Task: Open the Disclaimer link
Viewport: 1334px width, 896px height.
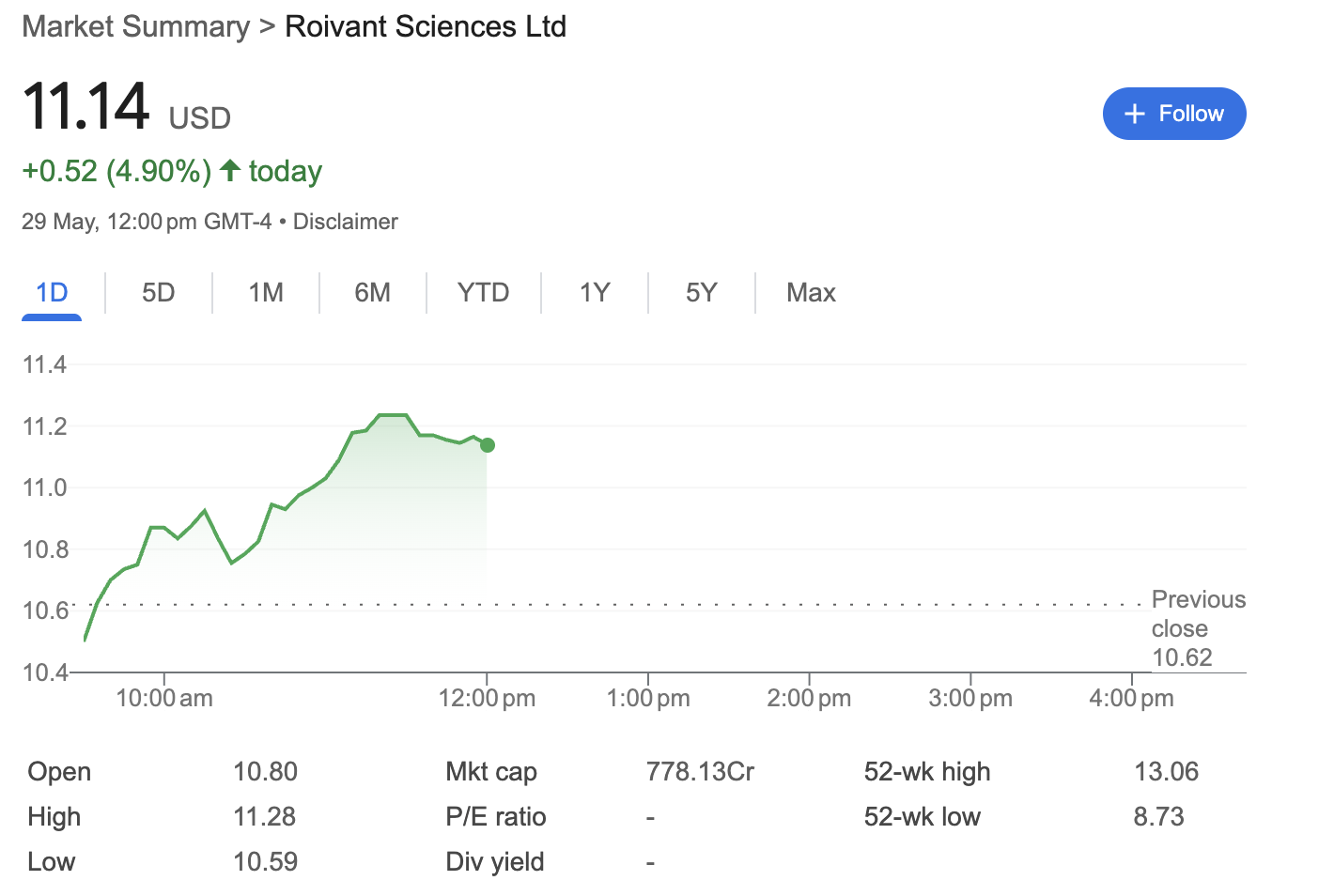Action: [x=346, y=222]
